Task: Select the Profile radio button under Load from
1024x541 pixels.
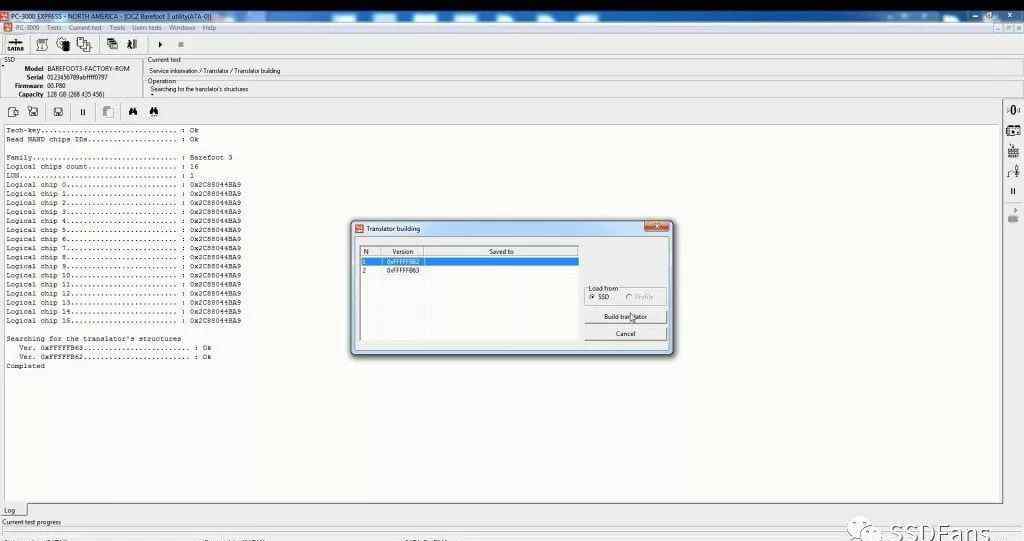Action: tap(639, 297)
